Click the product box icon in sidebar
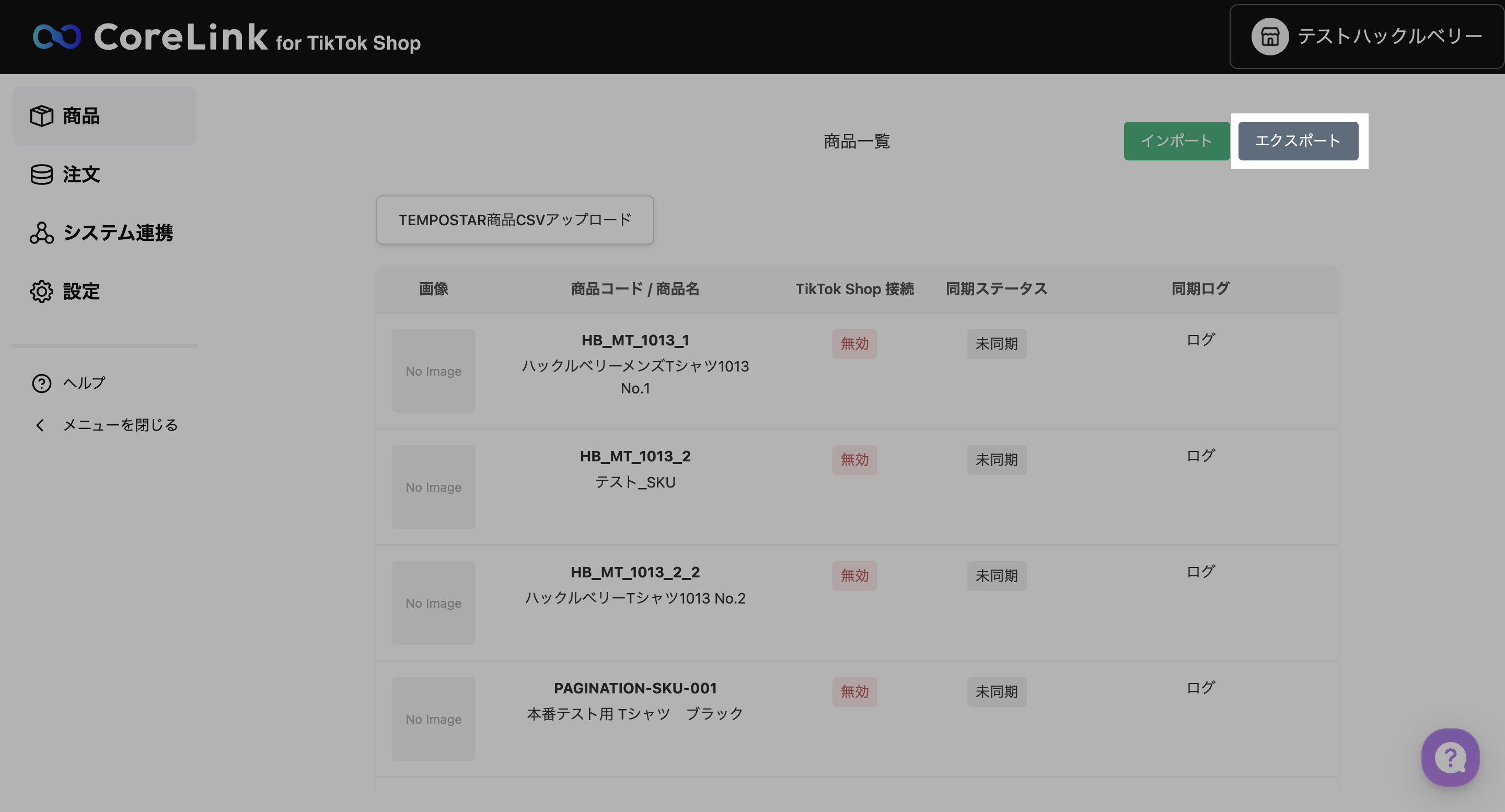 41,115
